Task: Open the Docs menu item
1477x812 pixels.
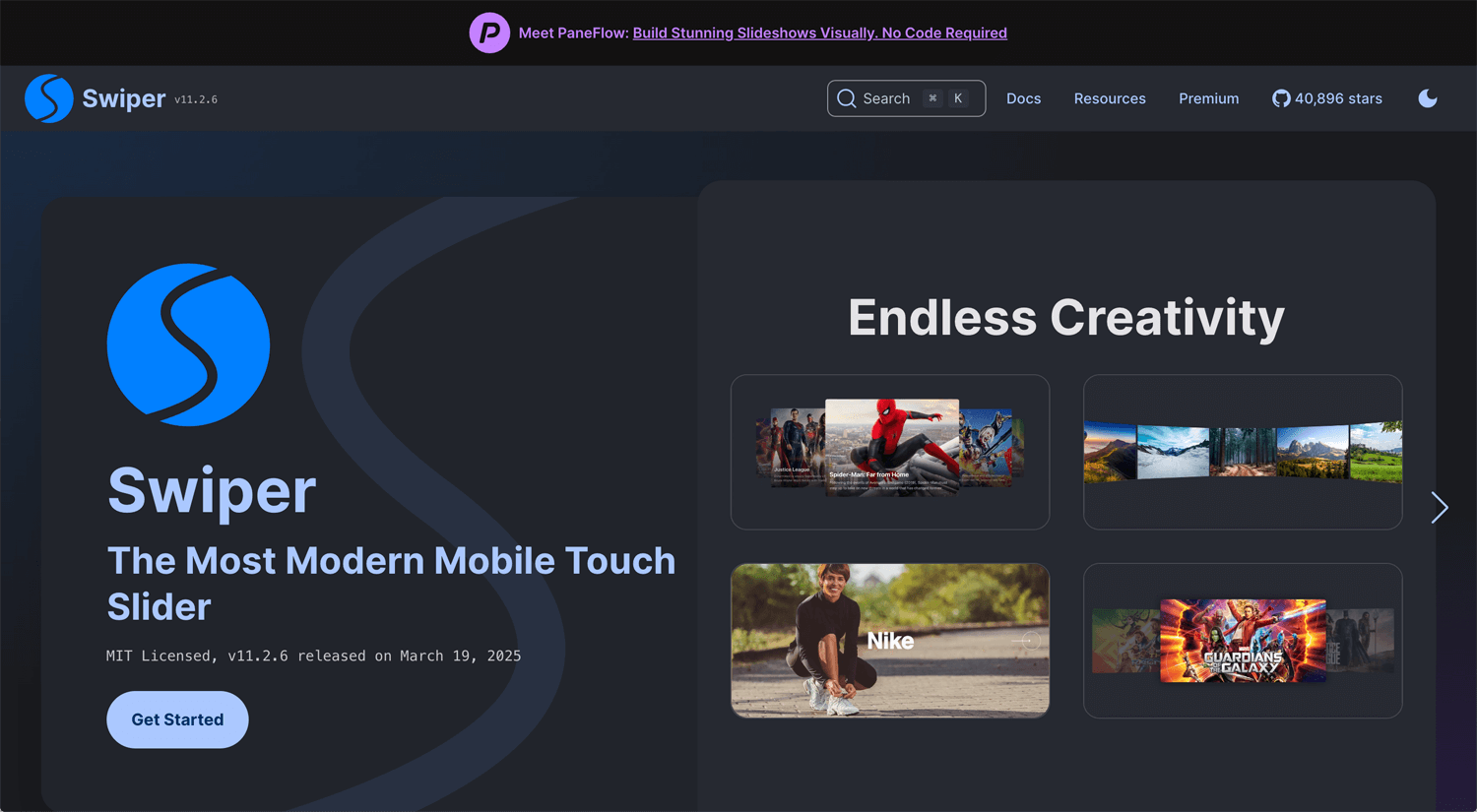Action: pyautogui.click(x=1023, y=98)
